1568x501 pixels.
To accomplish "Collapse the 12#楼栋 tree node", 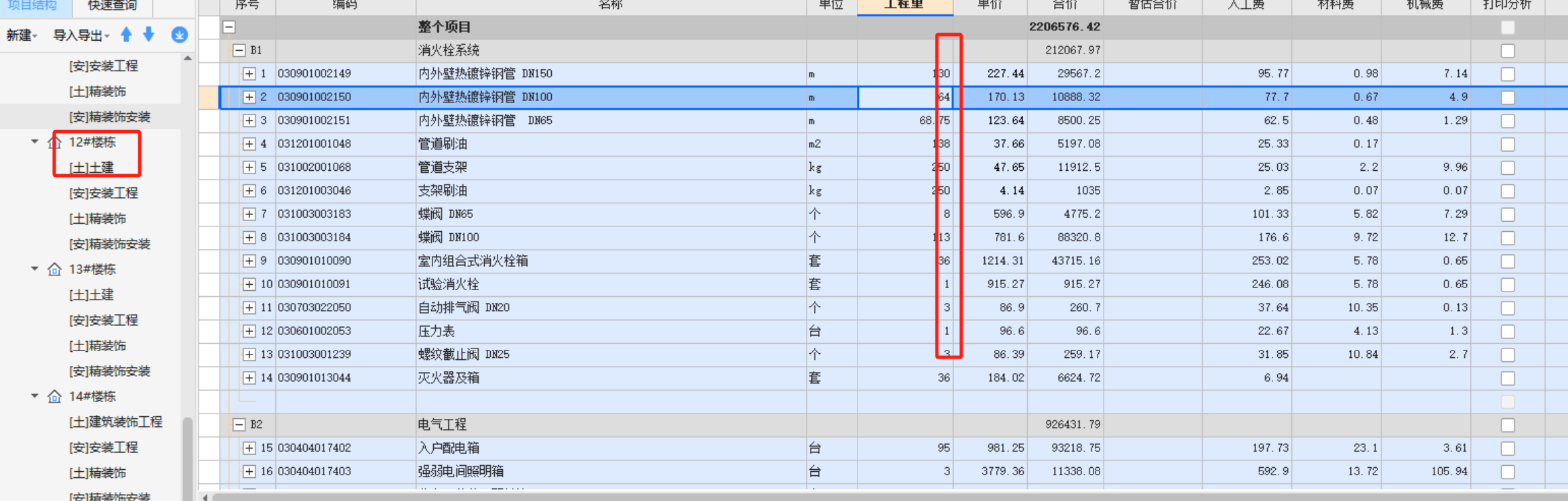I will 35,142.
